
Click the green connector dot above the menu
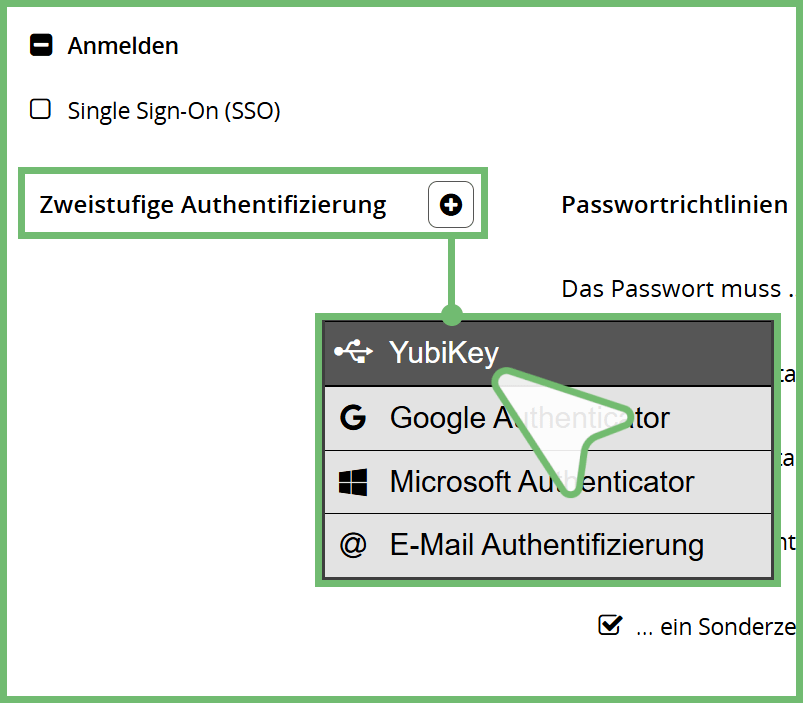452,314
